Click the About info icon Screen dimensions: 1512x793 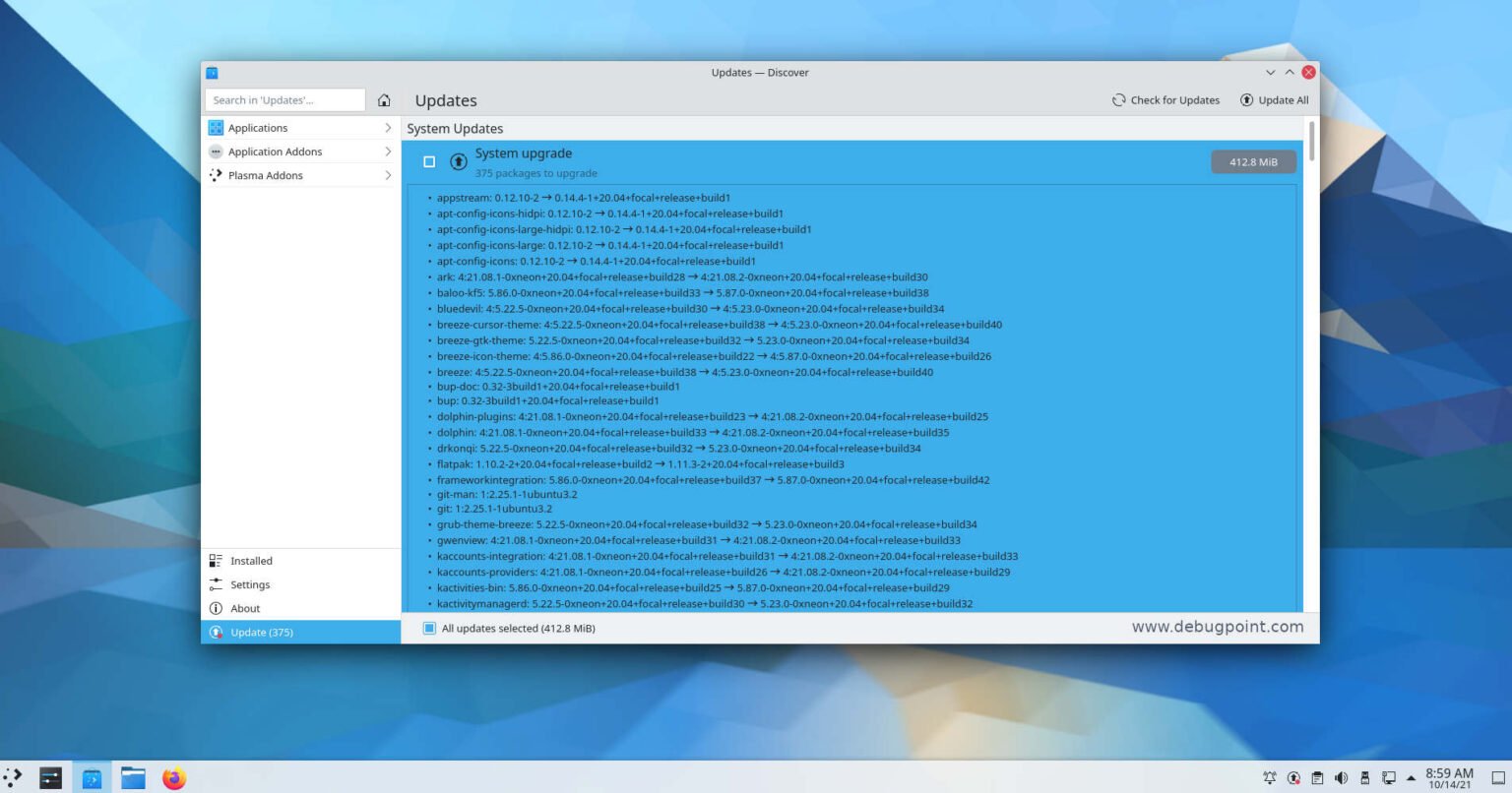[216, 608]
